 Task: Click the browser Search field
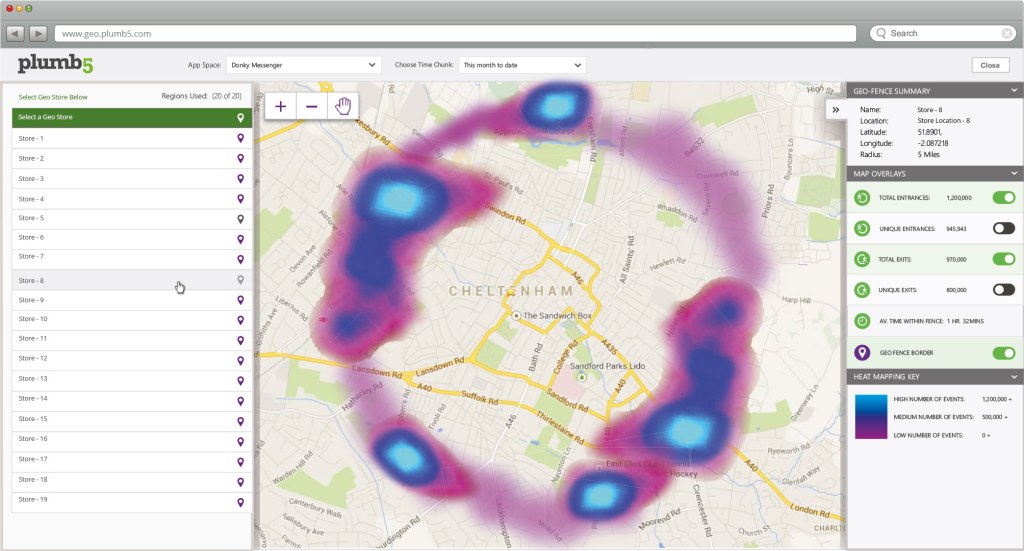tap(943, 33)
